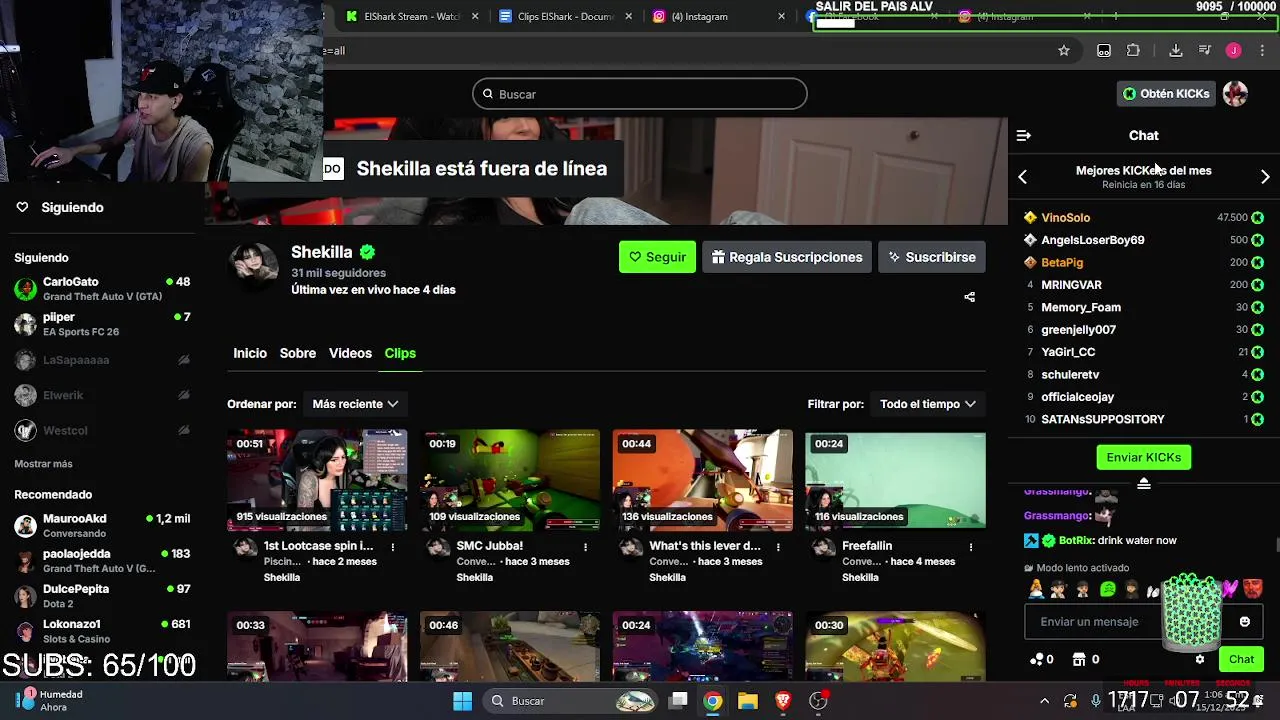Switch to the Inicio tab
The width and height of the screenshot is (1280, 720).
tap(250, 353)
